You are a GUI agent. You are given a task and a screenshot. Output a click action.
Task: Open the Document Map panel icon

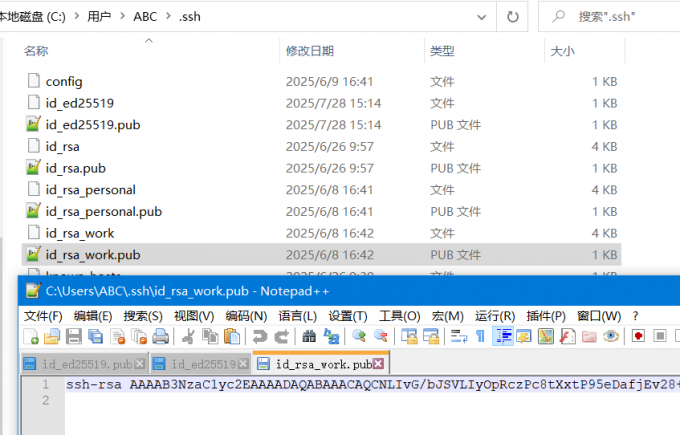pos(546,337)
